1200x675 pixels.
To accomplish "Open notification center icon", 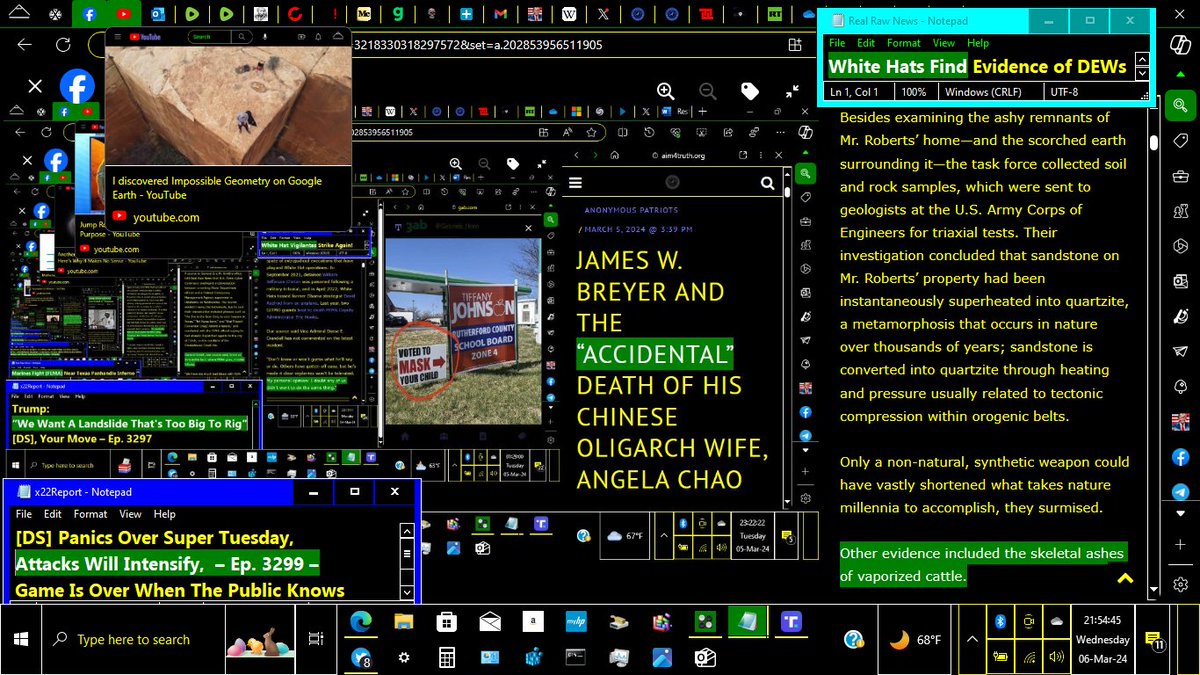I will [1153, 639].
